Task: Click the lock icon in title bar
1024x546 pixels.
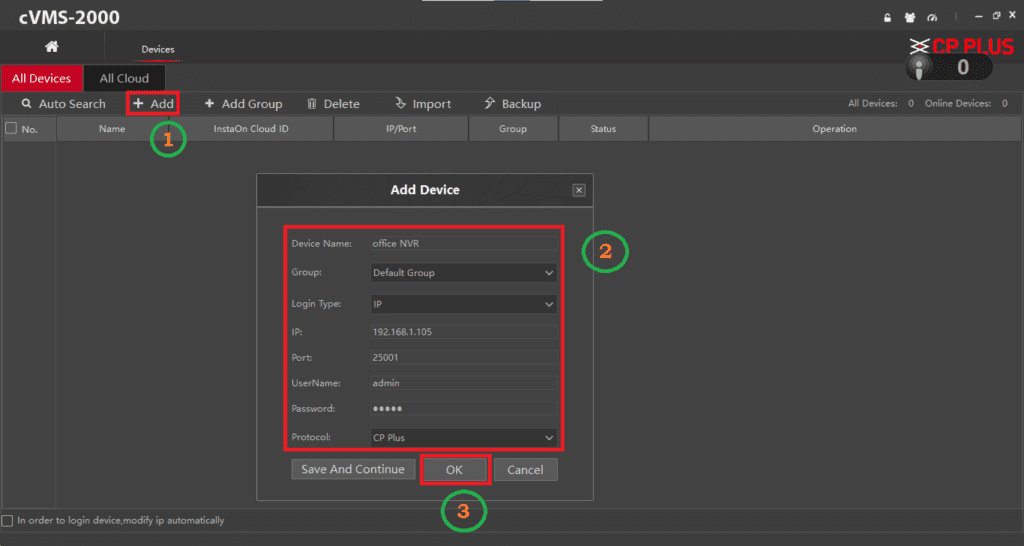Action: point(886,18)
